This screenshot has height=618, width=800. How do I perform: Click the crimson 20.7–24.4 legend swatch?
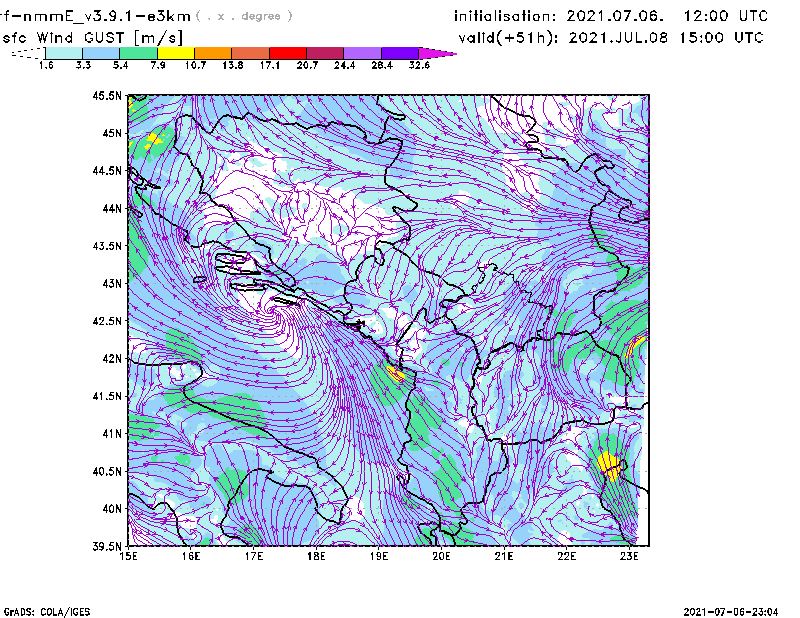pyautogui.click(x=326, y=53)
